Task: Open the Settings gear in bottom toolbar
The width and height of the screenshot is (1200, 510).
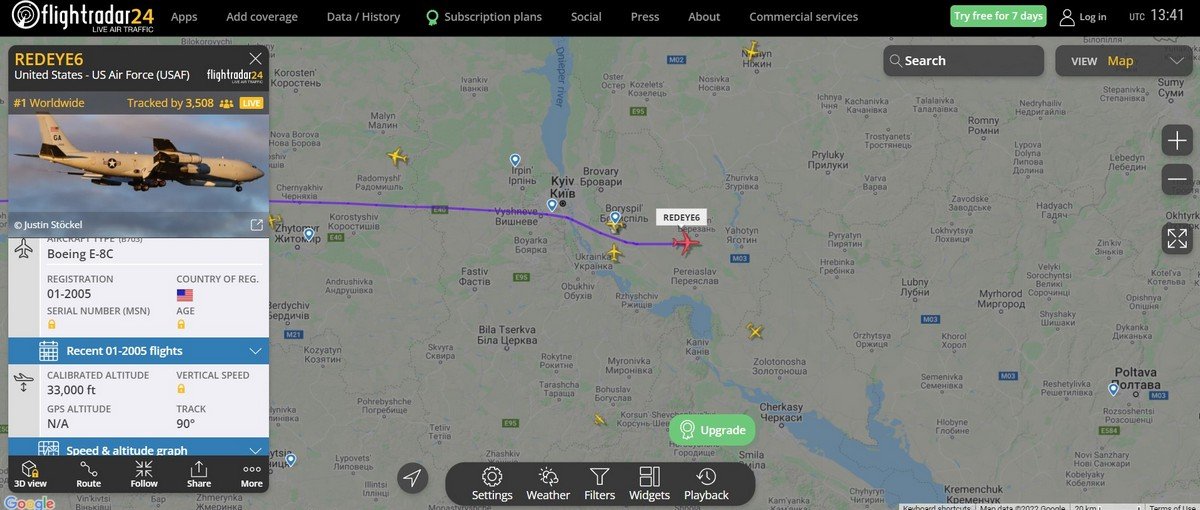Action: [492, 484]
